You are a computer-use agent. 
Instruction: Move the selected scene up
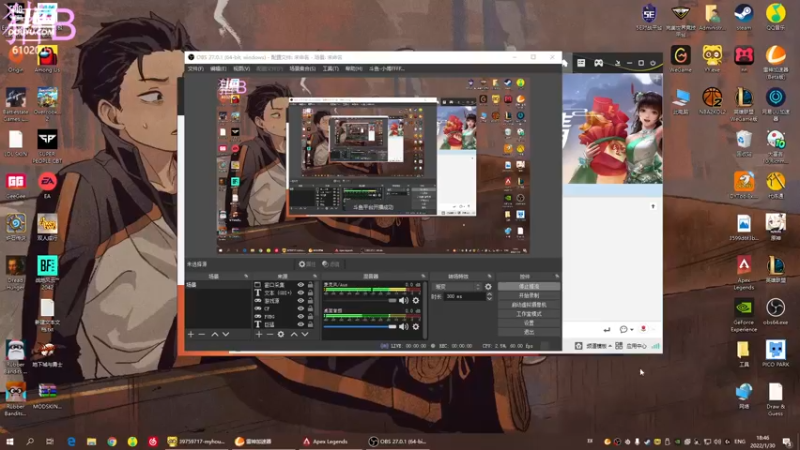(x=215, y=334)
